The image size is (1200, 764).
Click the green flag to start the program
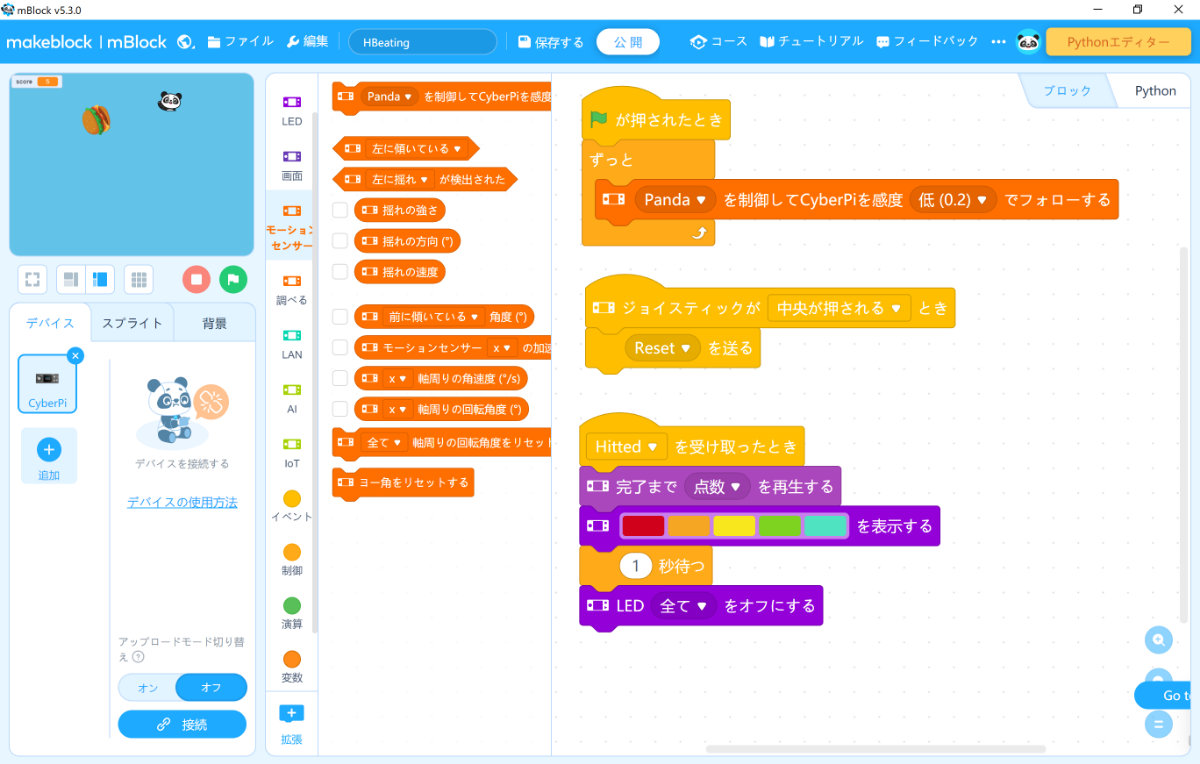pyautogui.click(x=233, y=279)
